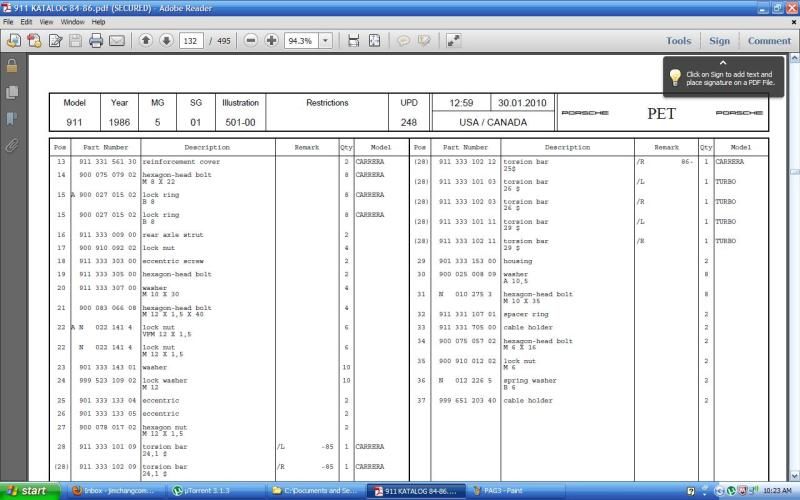Switch to Inbox browser taskbar item
This screenshot has height=500, width=800.
(116, 491)
